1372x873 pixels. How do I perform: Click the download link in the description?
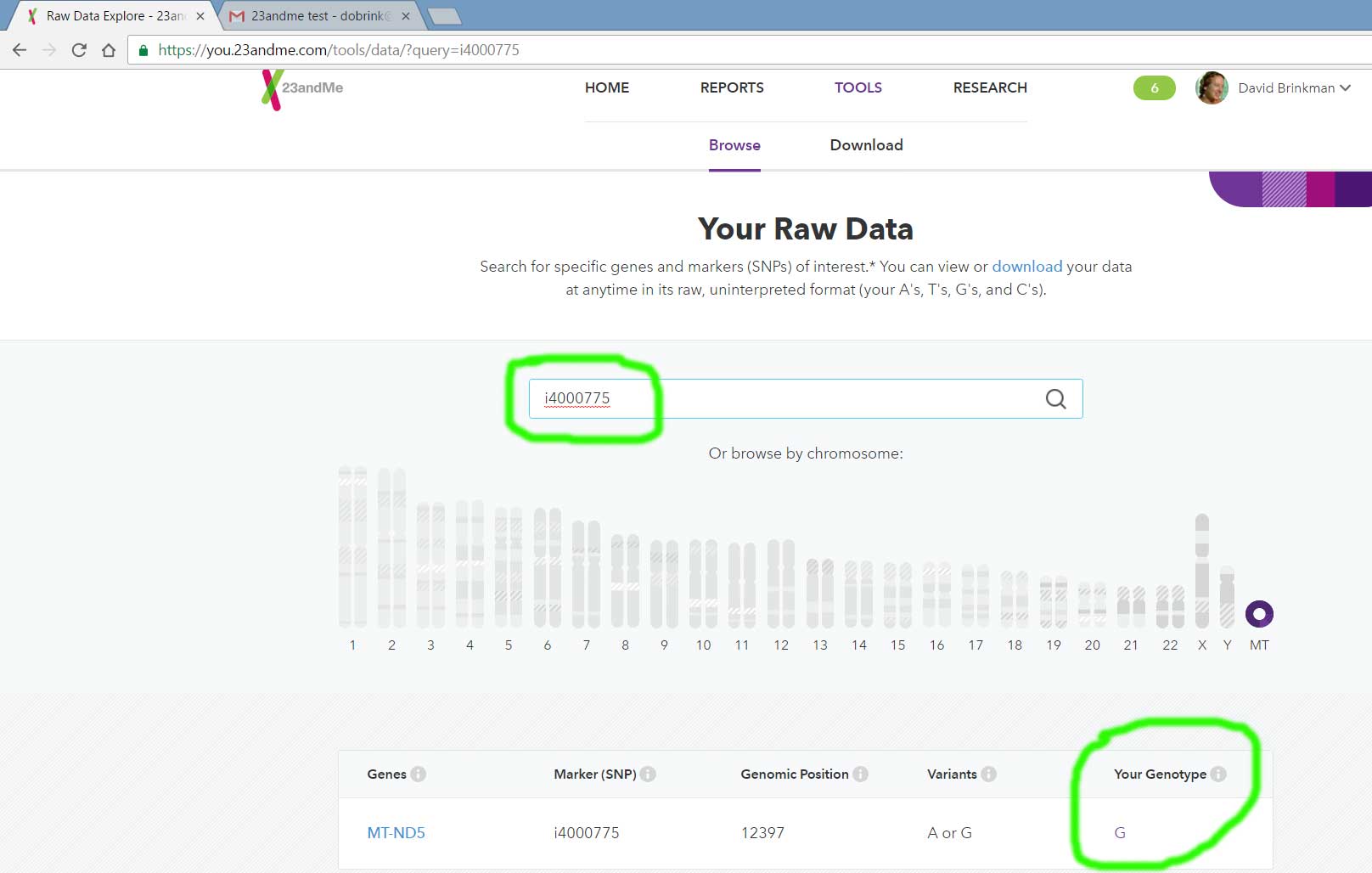tap(1027, 267)
